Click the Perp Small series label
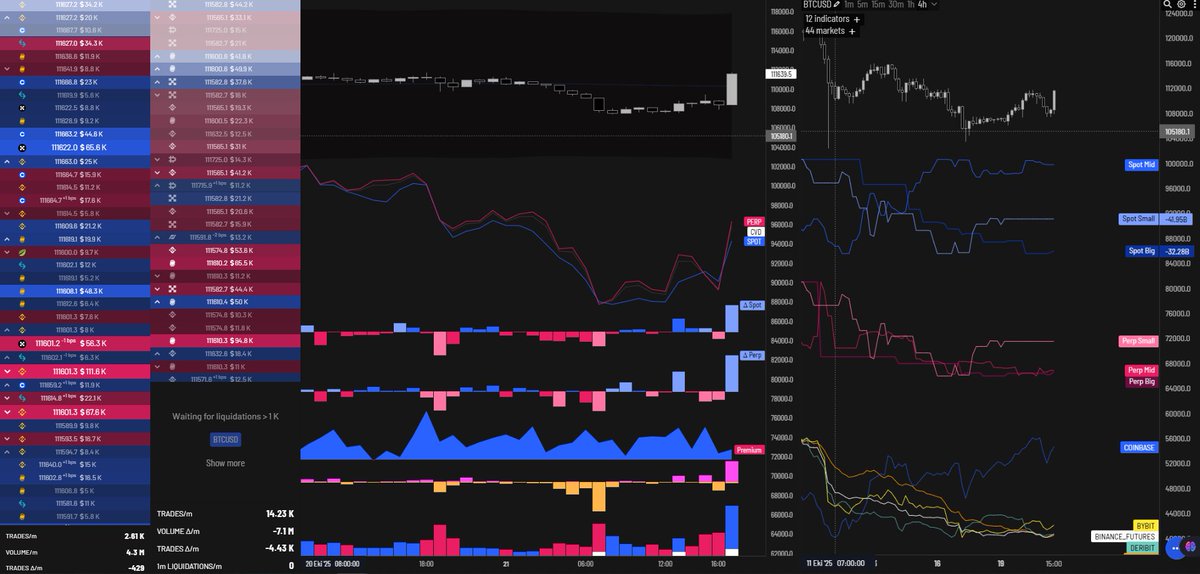 pos(1139,341)
